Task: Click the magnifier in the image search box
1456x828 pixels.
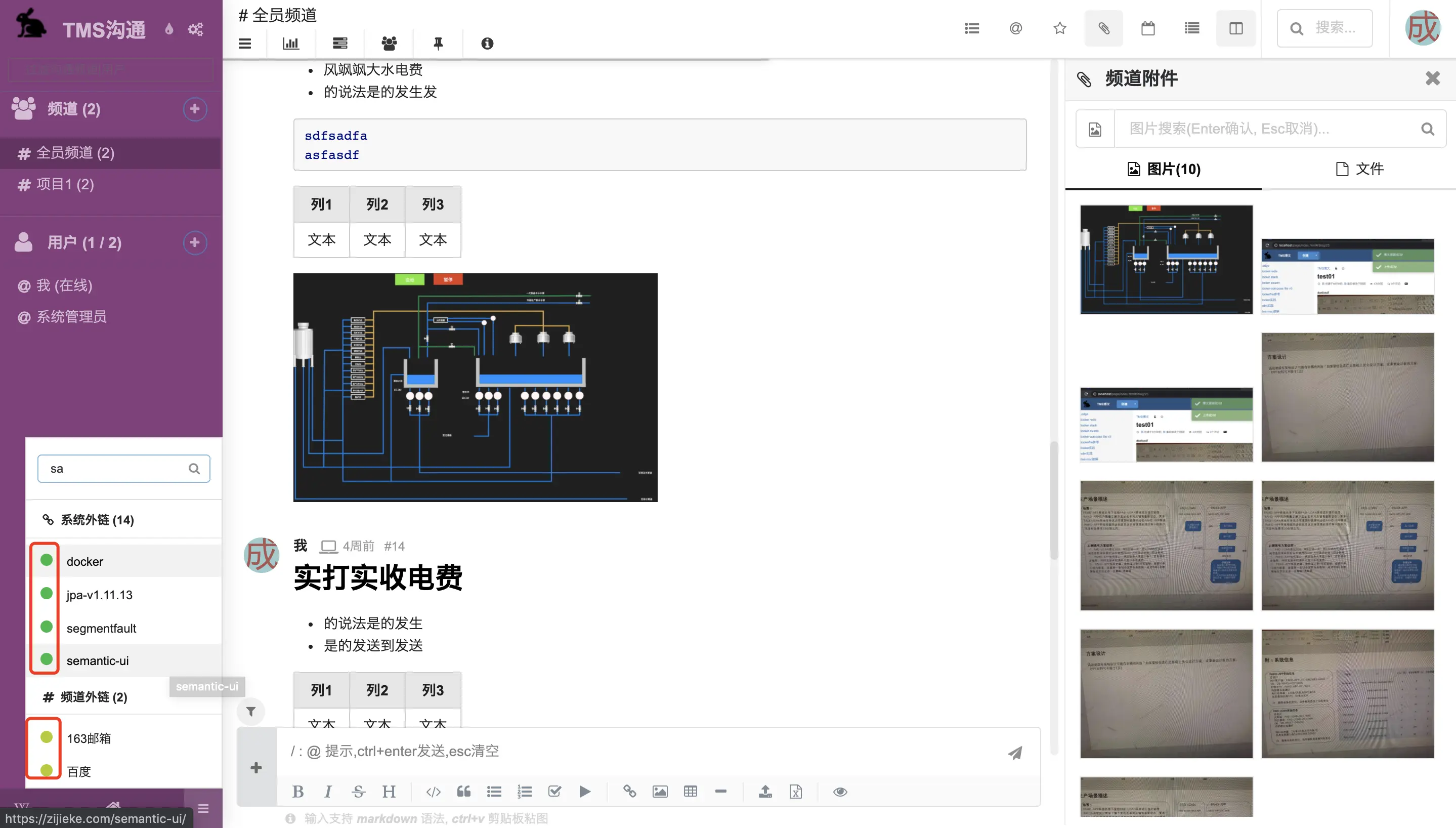Action: point(1427,129)
